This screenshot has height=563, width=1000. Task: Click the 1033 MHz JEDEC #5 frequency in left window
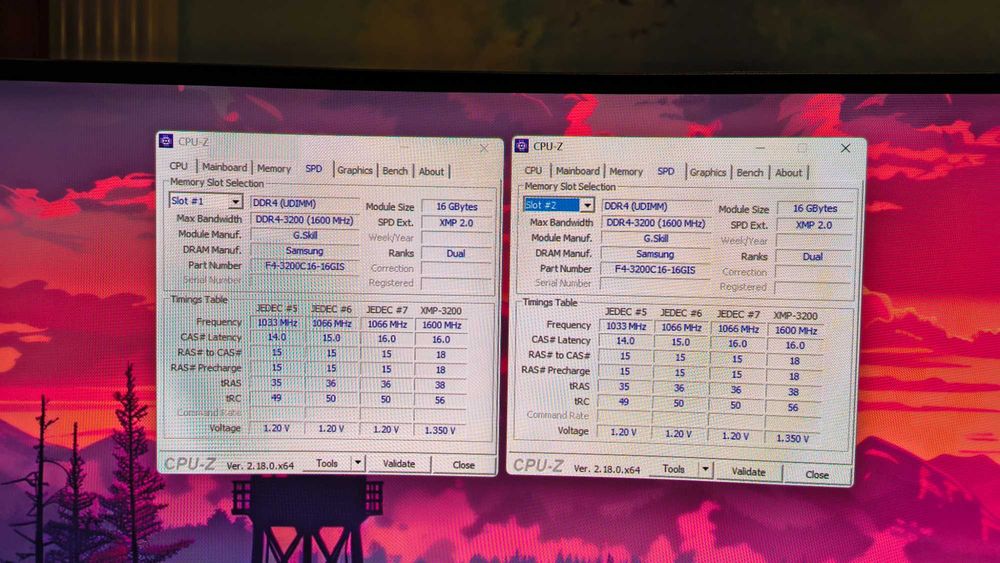277,323
